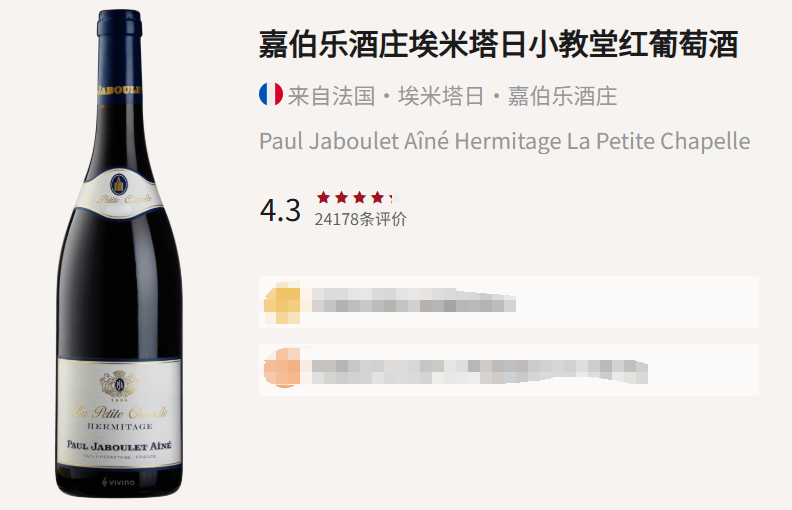Click the third red rating star
This screenshot has height=510, width=792.
pyautogui.click(x=360, y=197)
